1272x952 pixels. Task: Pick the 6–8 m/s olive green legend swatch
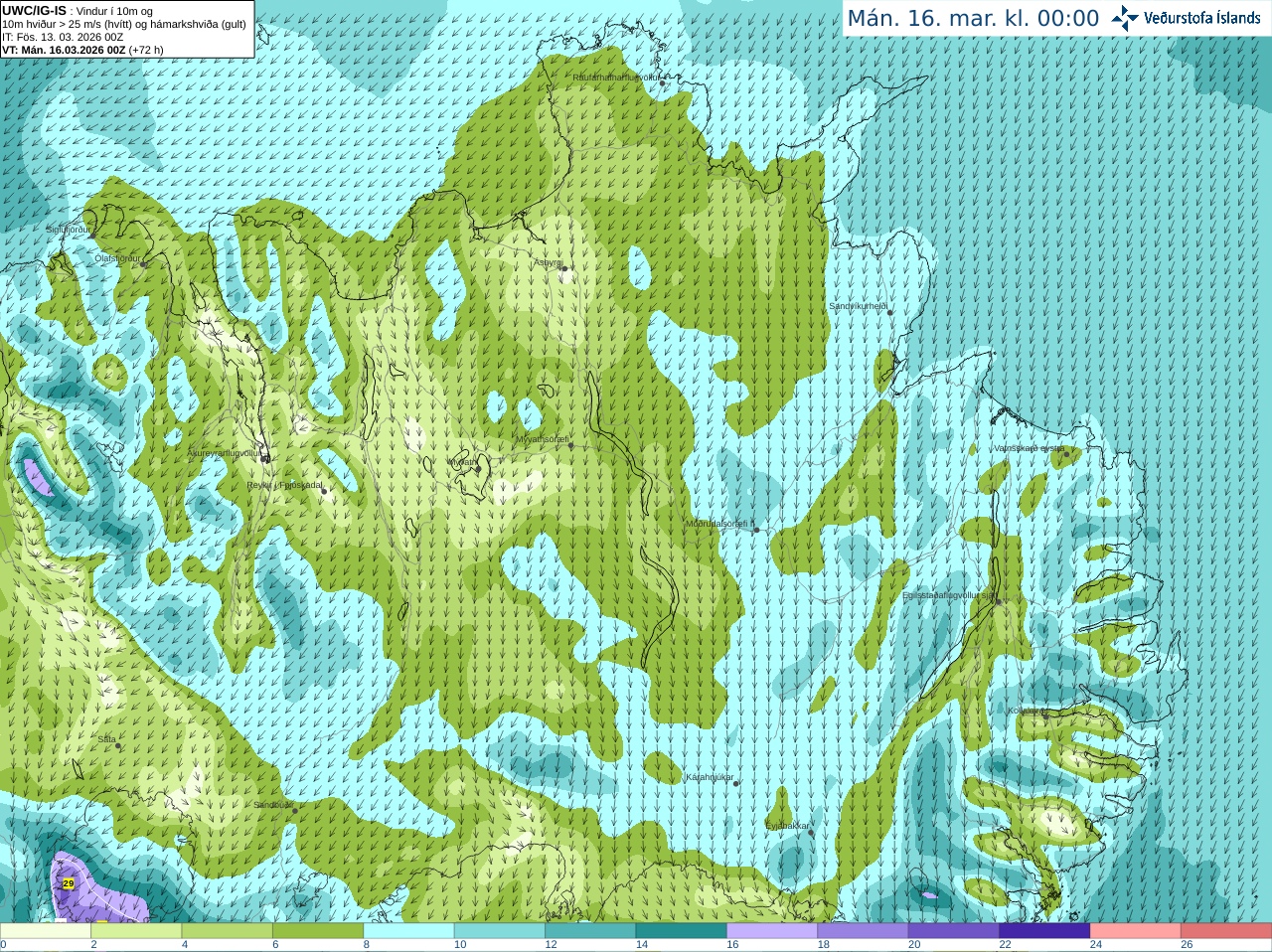click(x=318, y=931)
